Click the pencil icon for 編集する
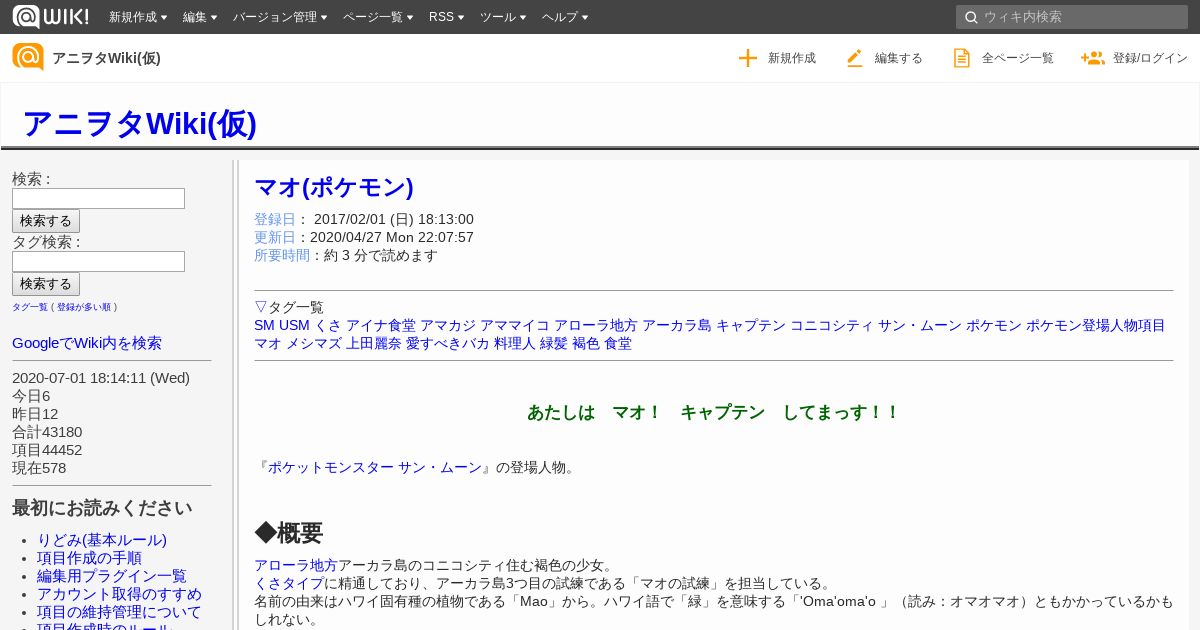Screen dimensions: 1200x630 854,58
